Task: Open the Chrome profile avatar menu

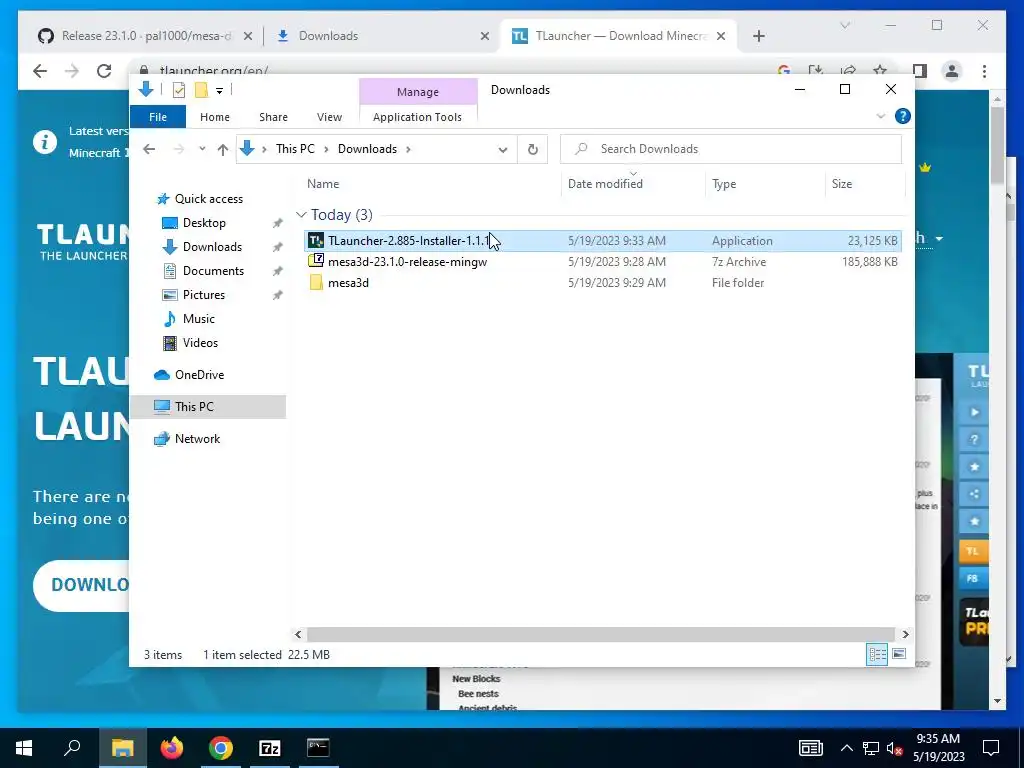Action: [952, 71]
